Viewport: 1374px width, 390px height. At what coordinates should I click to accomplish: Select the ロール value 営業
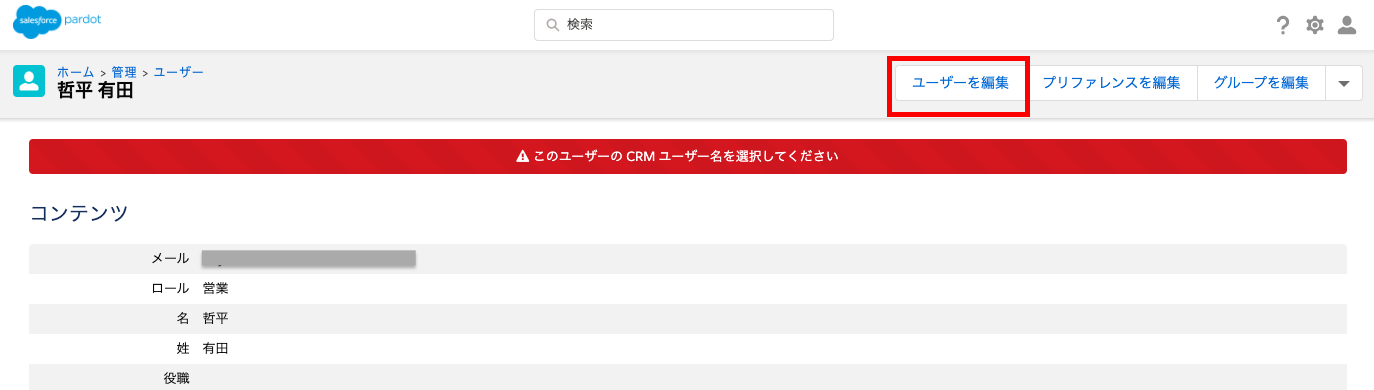click(x=216, y=288)
